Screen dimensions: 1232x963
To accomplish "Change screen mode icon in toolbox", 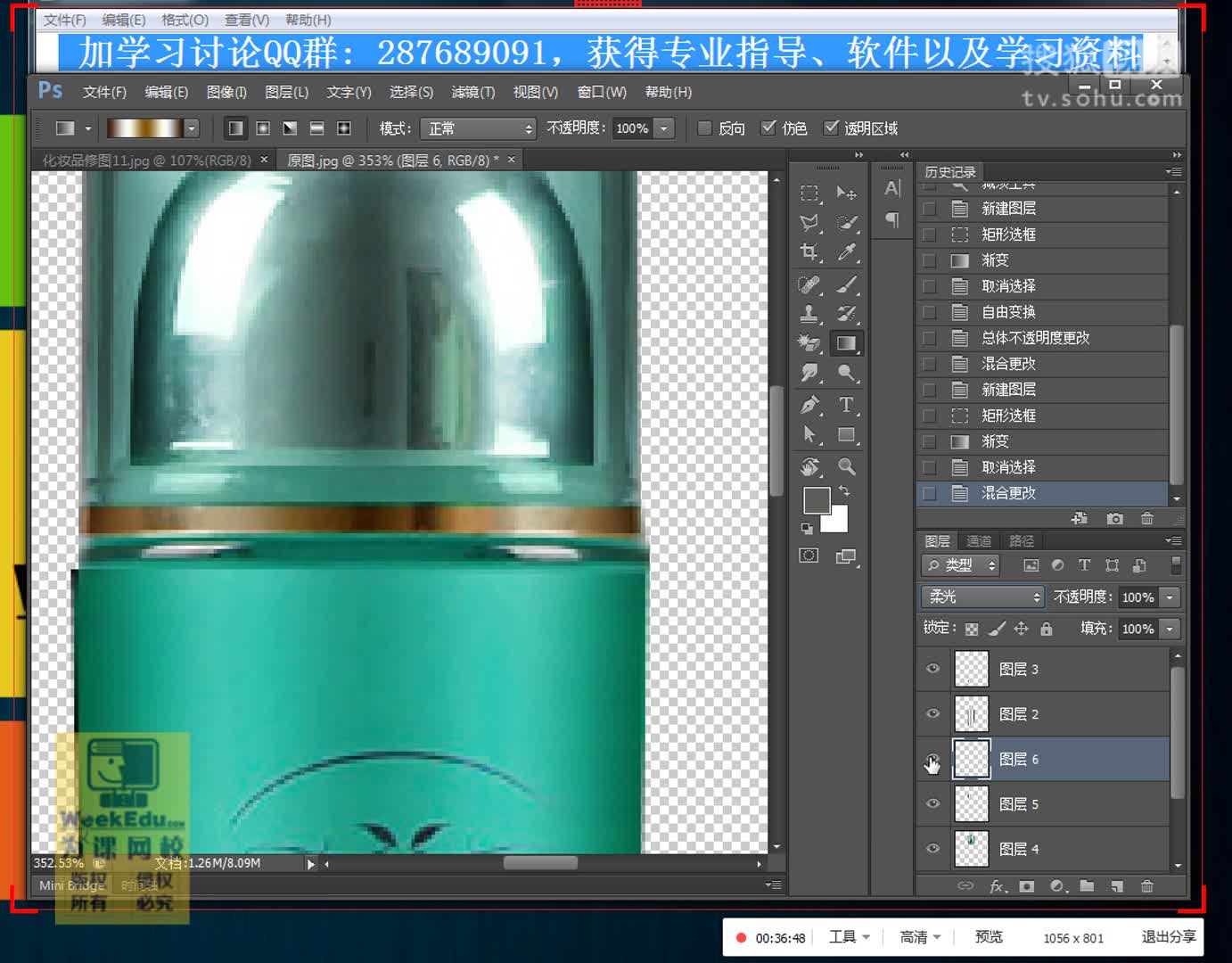I will point(846,557).
